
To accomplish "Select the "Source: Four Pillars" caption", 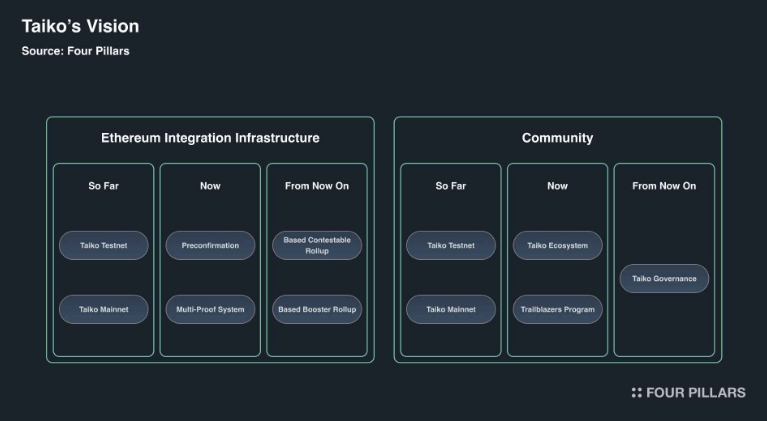I will pyautogui.click(x=75, y=51).
